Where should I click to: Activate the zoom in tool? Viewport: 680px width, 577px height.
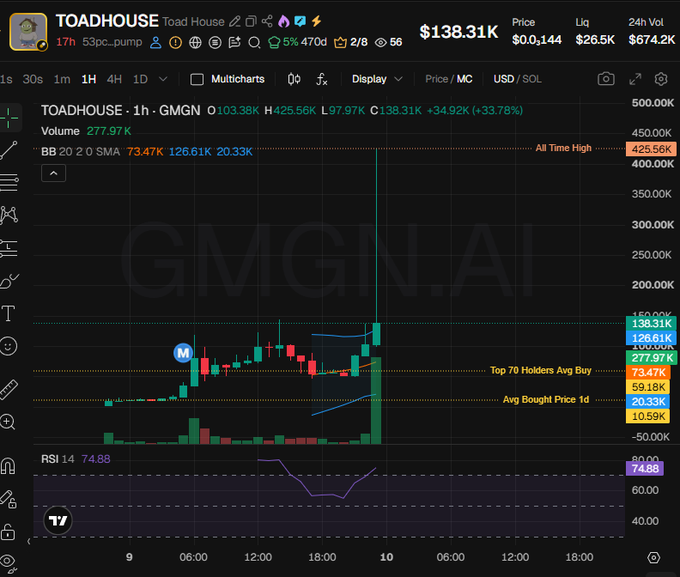[x=8, y=422]
